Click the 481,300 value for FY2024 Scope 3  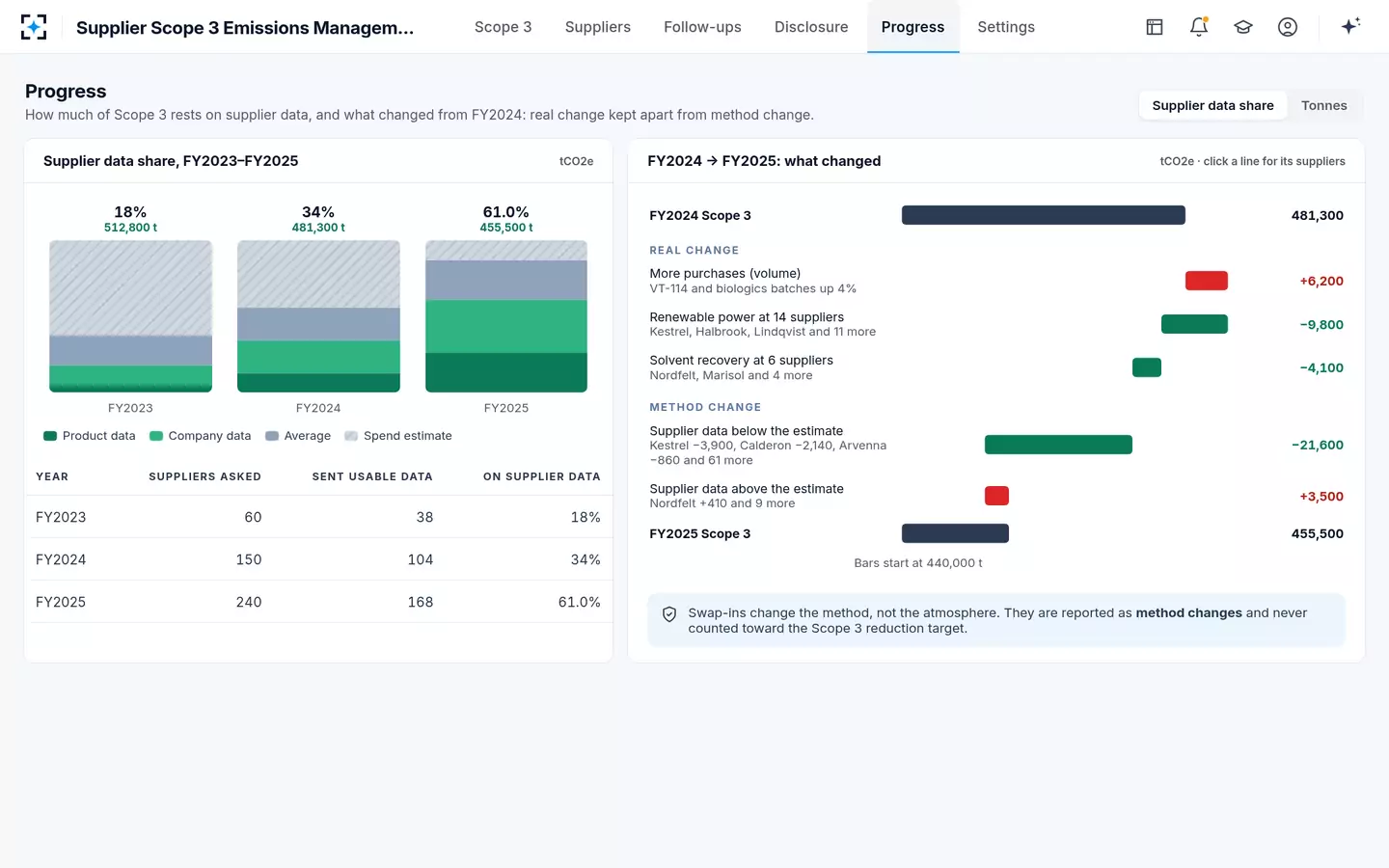click(1317, 215)
